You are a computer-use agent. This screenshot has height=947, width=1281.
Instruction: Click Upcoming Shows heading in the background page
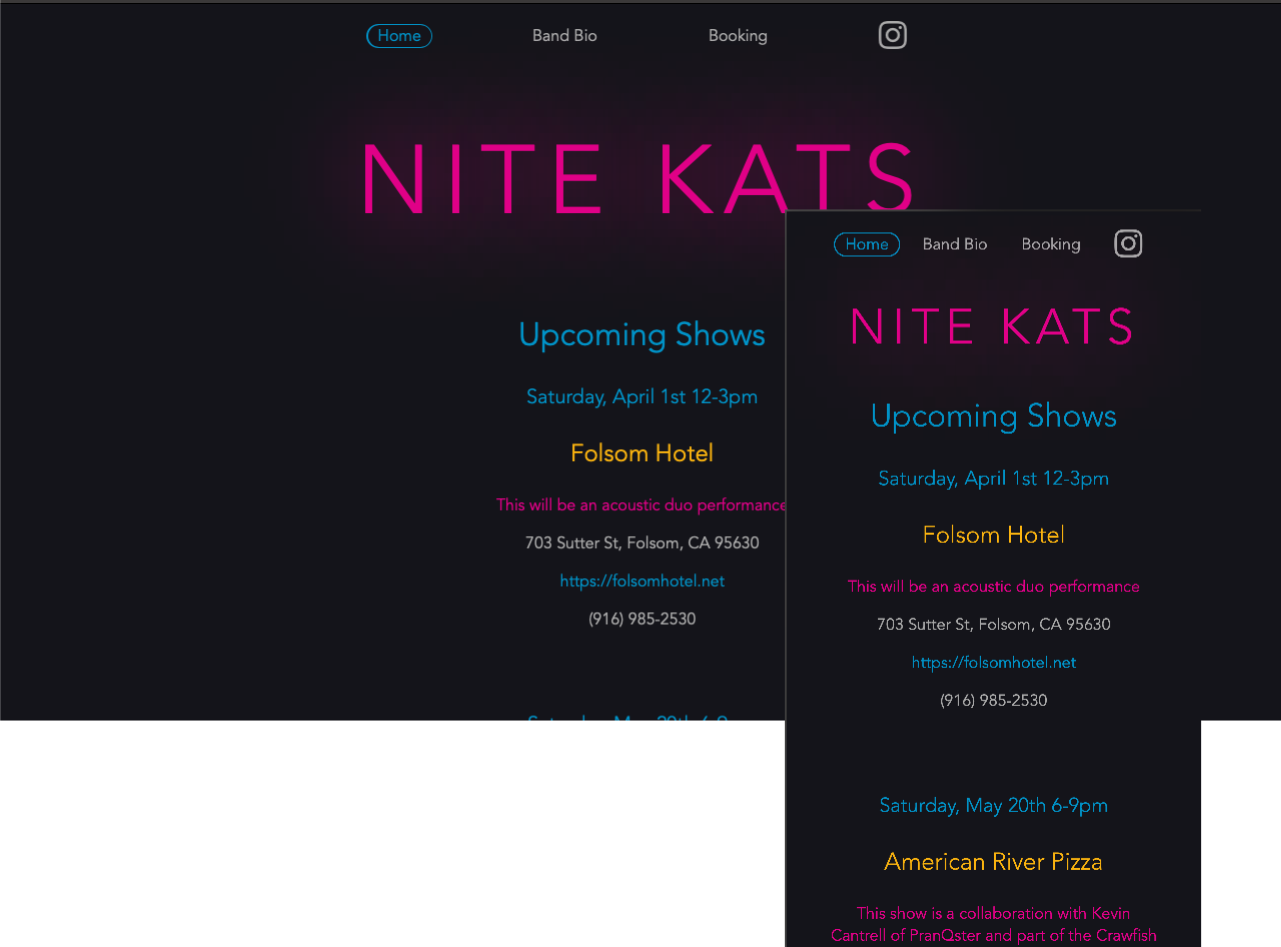coord(642,335)
